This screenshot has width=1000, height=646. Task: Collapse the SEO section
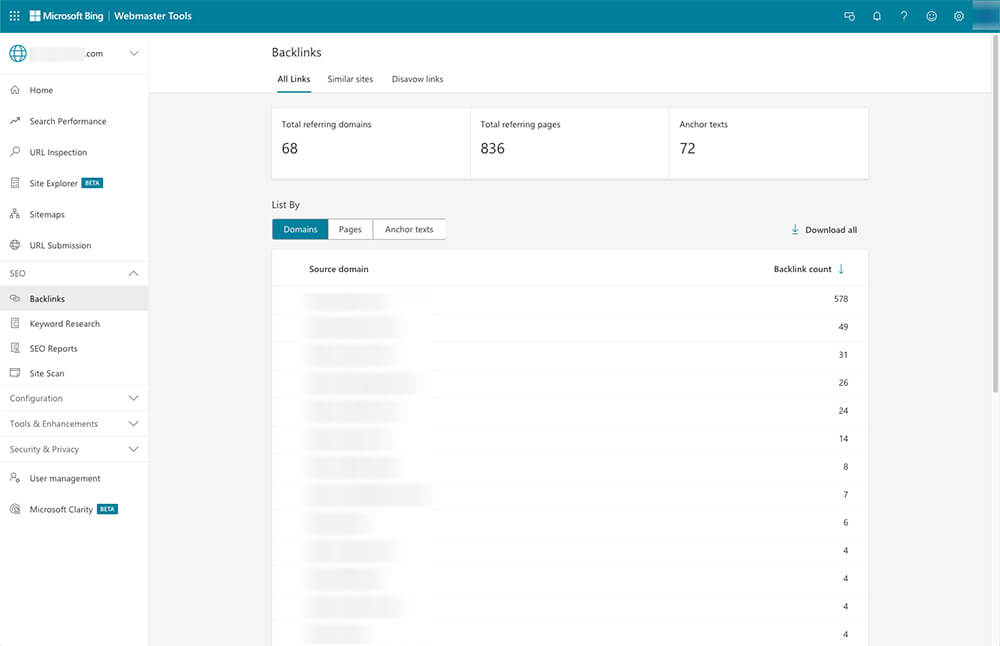(x=74, y=273)
